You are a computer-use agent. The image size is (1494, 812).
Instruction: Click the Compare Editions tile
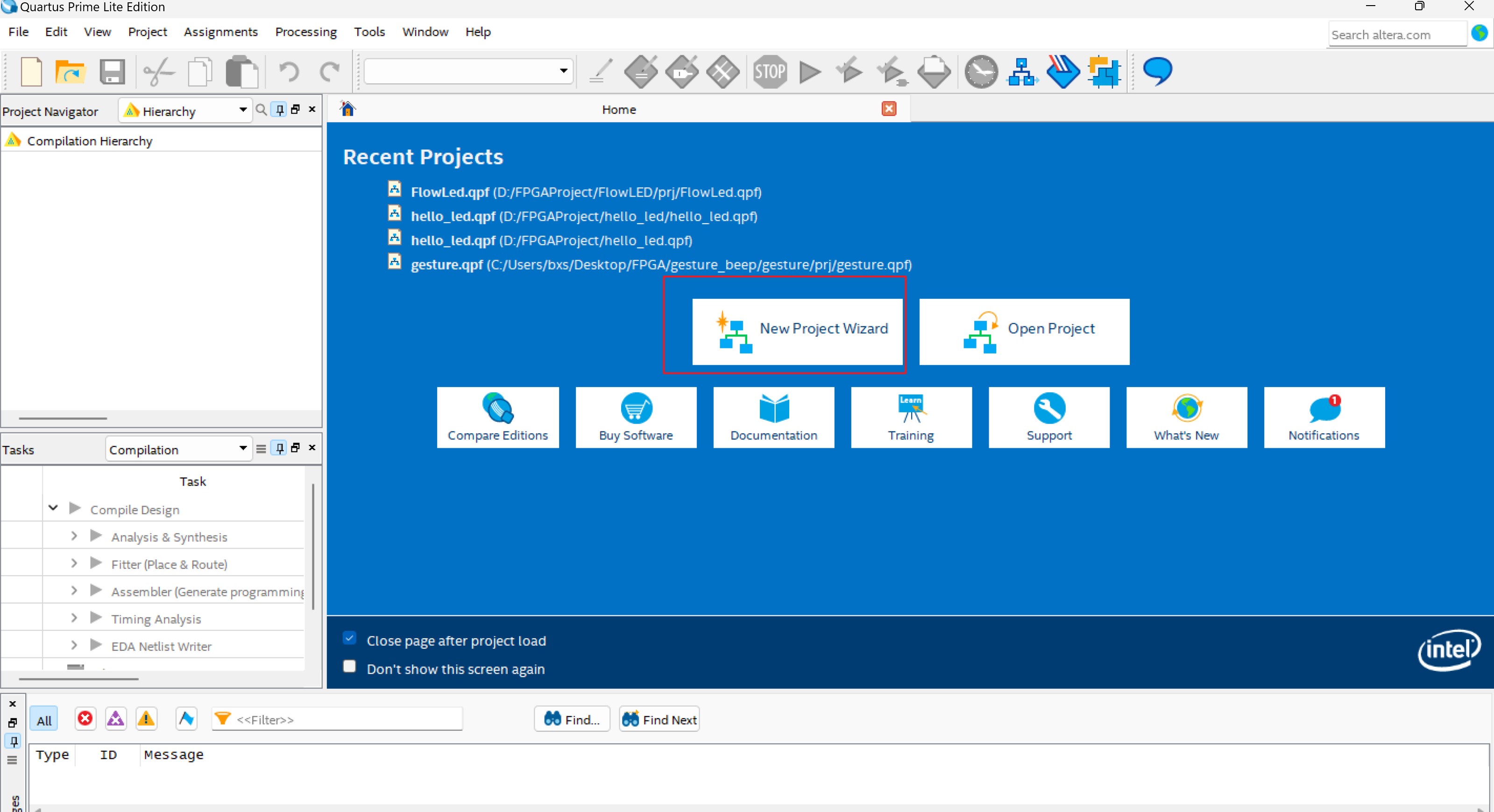tap(498, 417)
